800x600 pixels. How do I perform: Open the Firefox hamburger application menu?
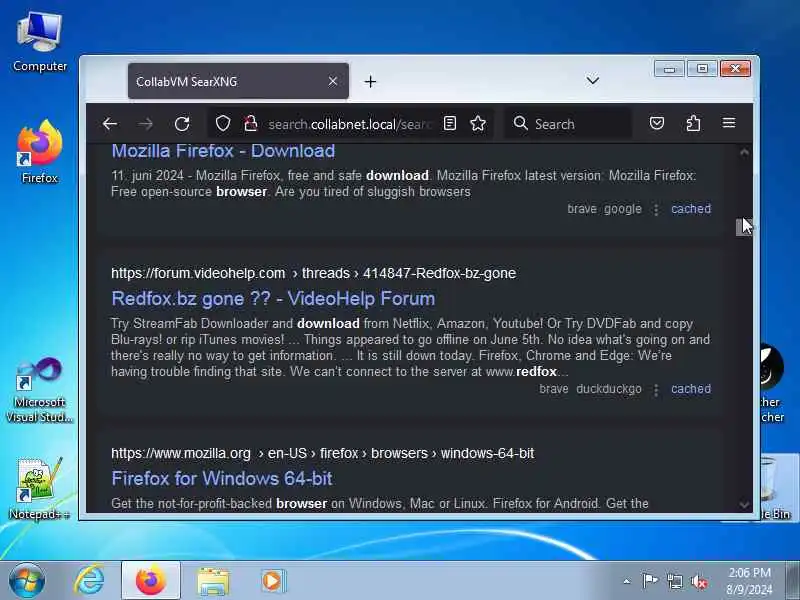729,123
